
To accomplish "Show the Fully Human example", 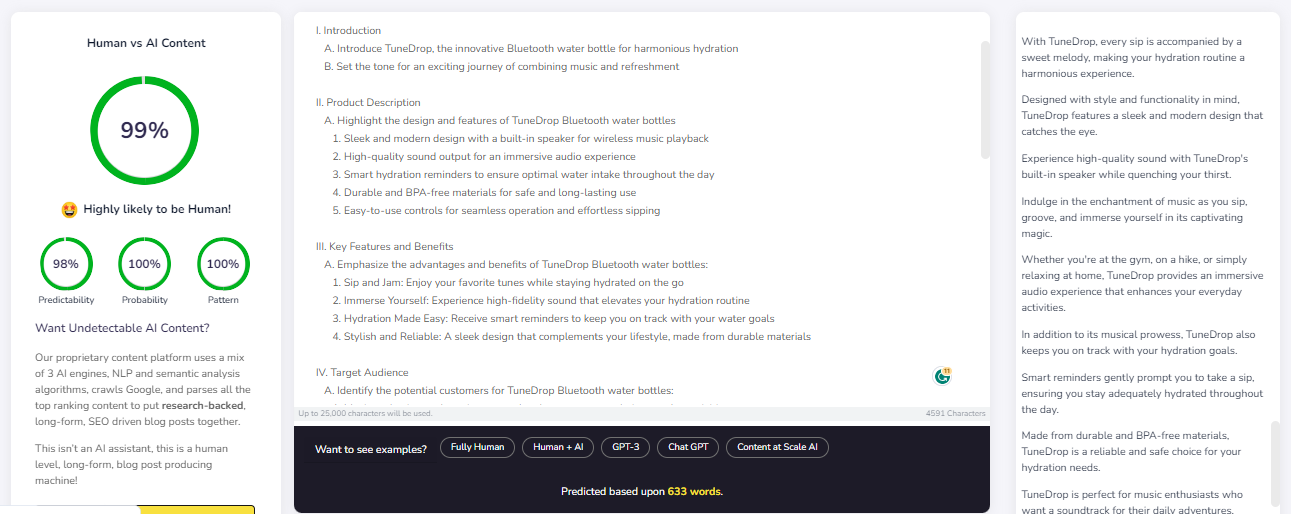I will [477, 447].
